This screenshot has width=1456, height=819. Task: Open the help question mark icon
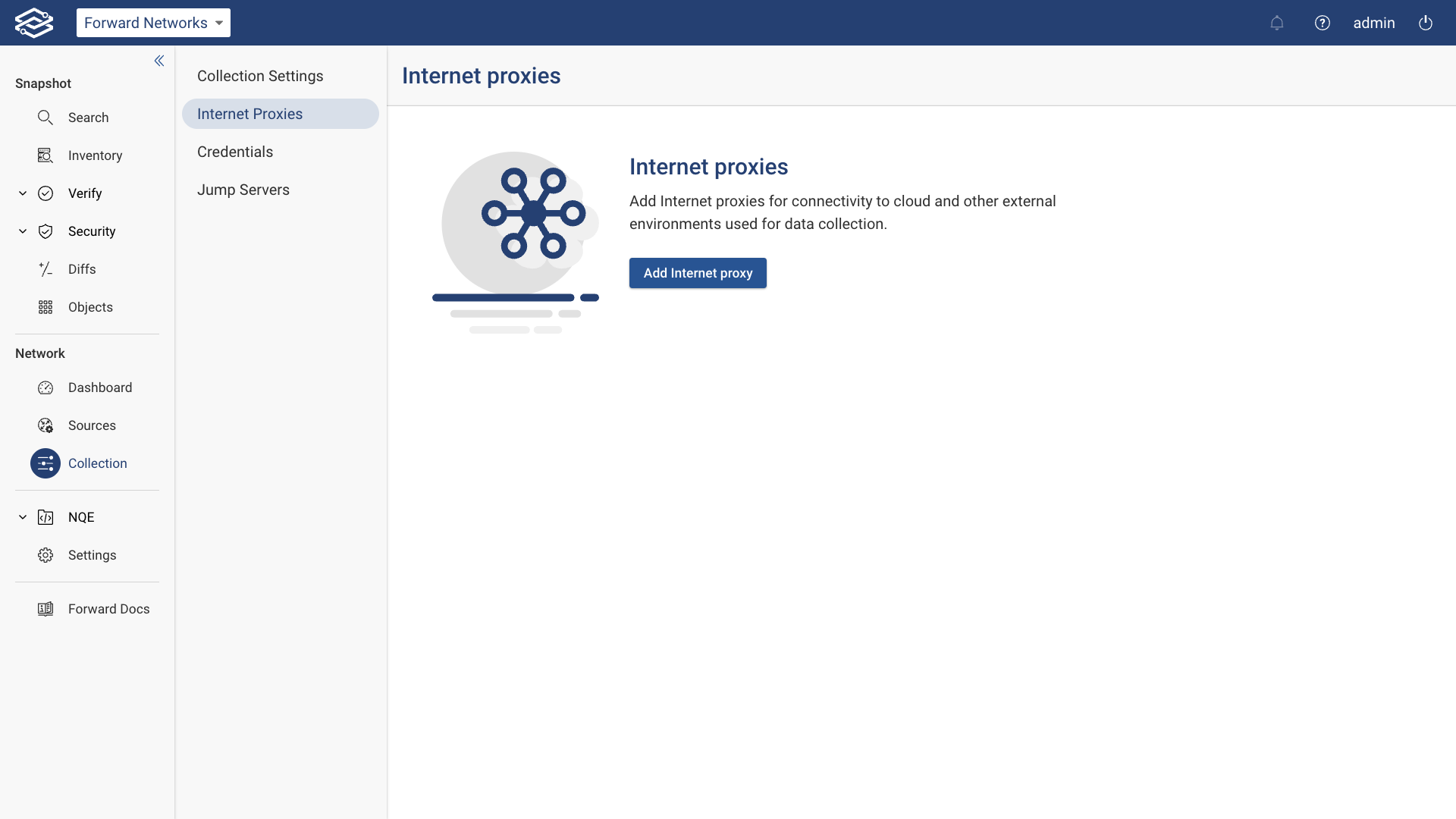(x=1323, y=23)
